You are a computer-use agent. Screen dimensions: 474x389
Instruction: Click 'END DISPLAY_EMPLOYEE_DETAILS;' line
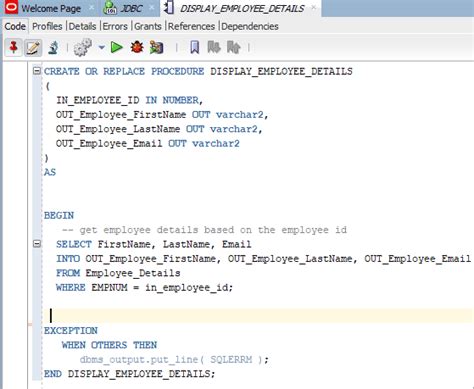(130, 374)
